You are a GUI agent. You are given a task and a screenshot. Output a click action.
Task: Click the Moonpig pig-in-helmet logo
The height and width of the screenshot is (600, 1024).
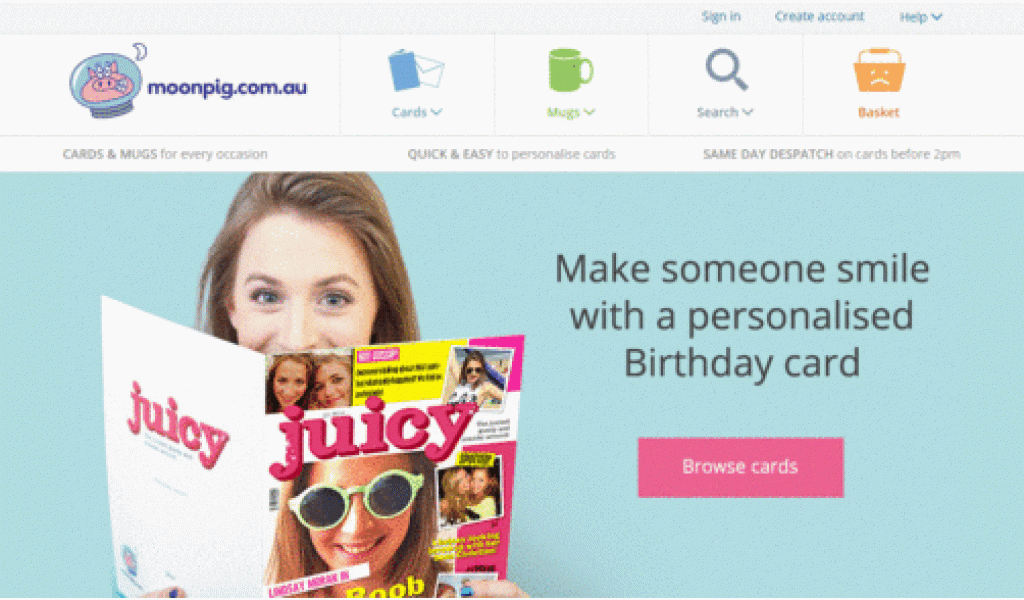click(x=107, y=81)
